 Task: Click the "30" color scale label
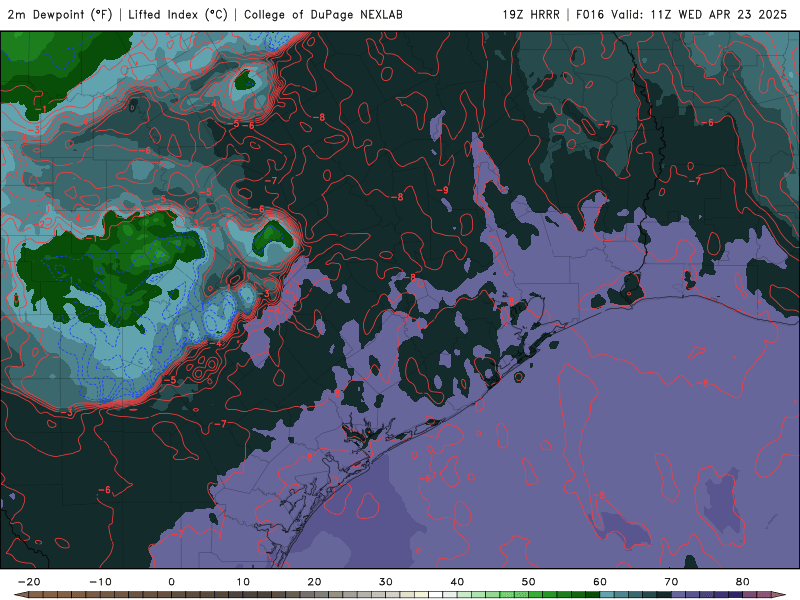pos(386,582)
